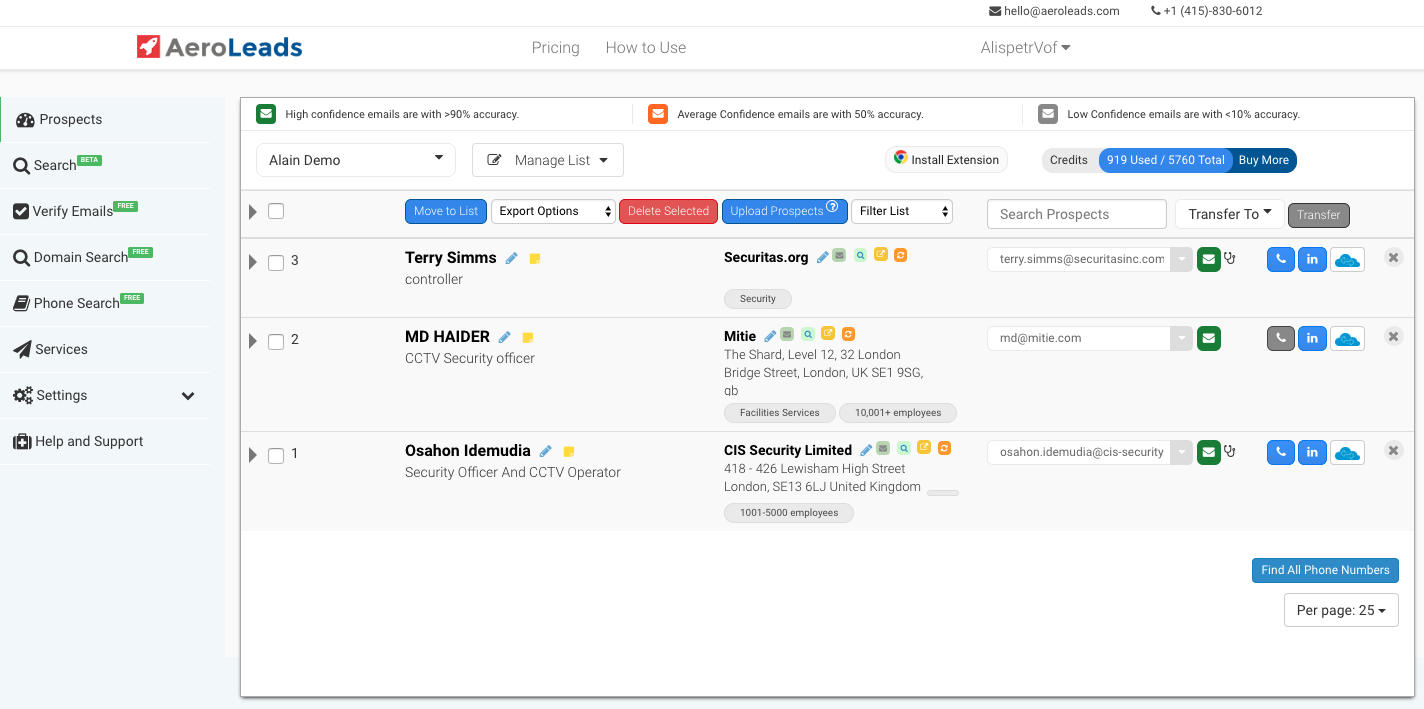This screenshot has height=709, width=1424.
Task: Click the grey Transfer button
Action: (x=1319, y=215)
